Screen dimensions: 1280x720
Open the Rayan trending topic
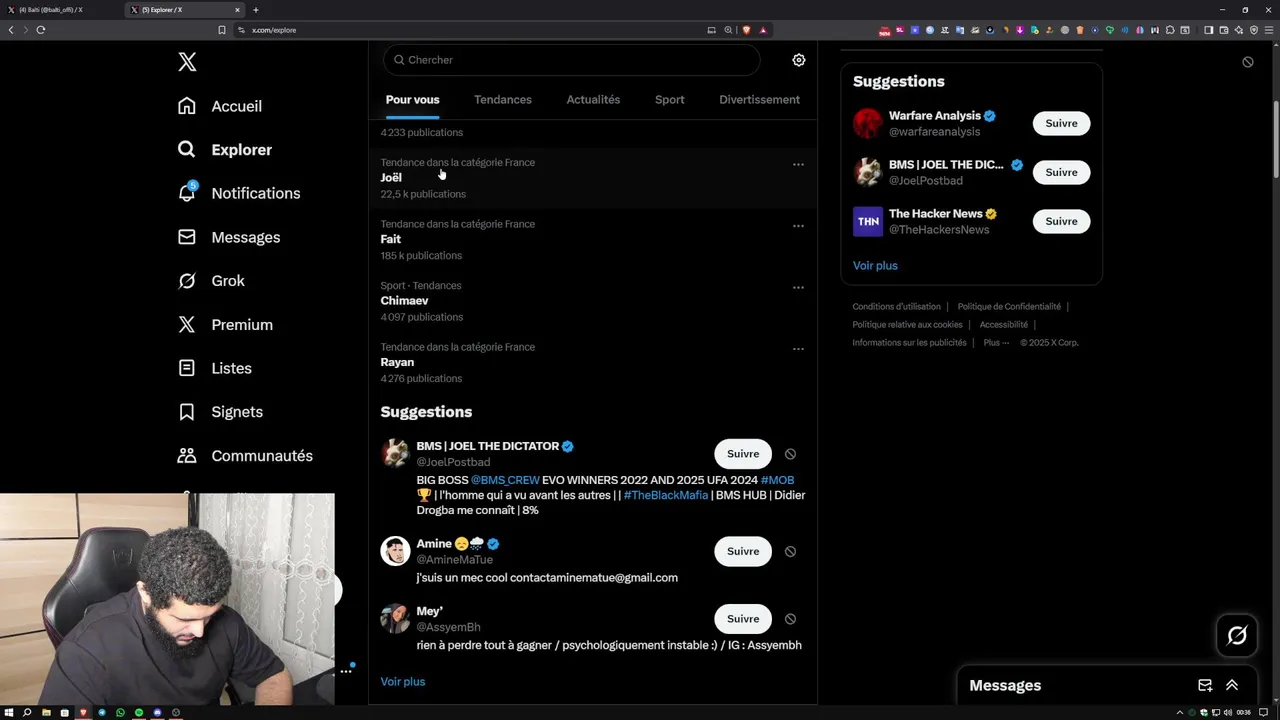(x=592, y=363)
